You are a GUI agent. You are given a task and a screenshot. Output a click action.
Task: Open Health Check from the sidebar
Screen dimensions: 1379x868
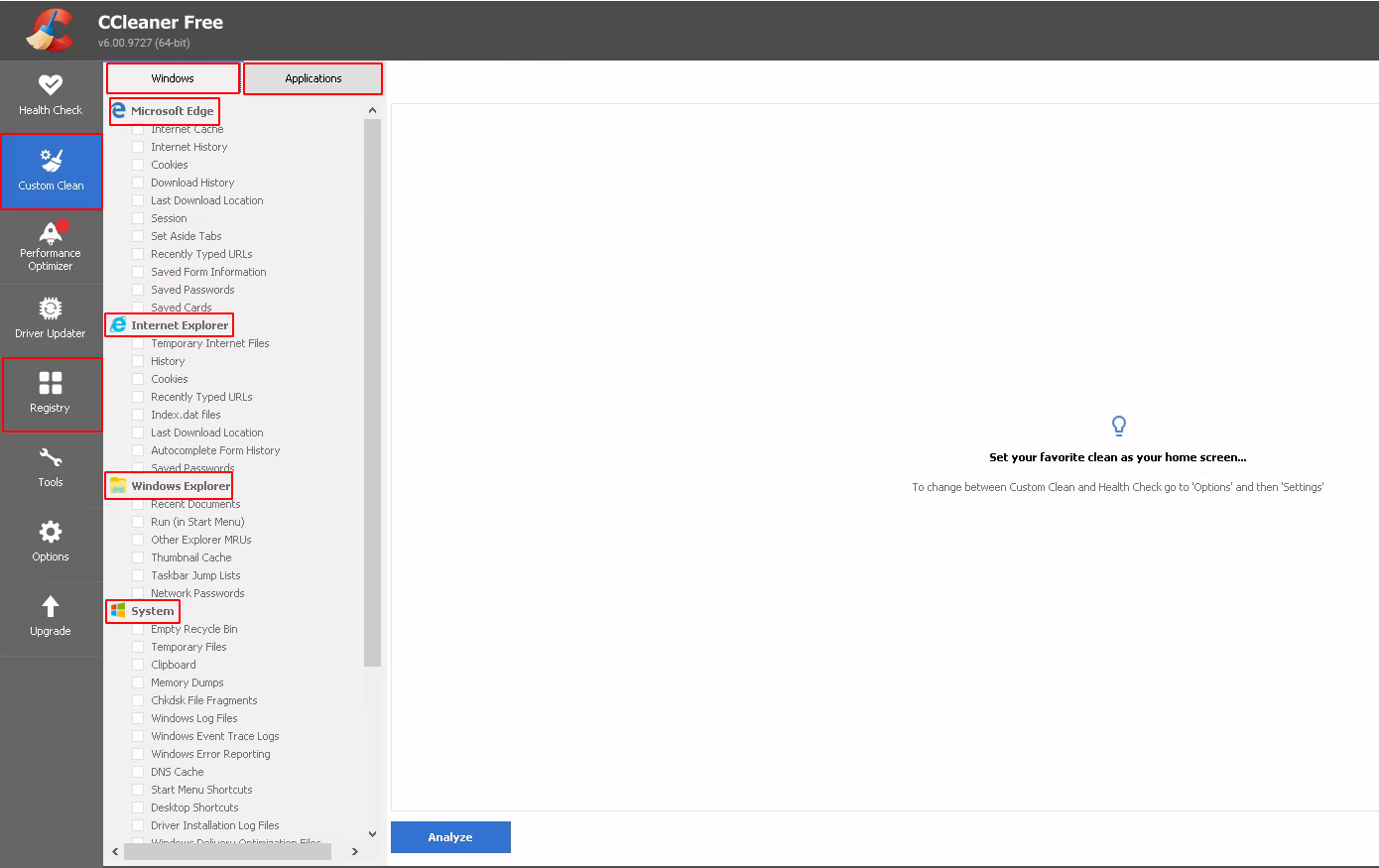(51, 95)
